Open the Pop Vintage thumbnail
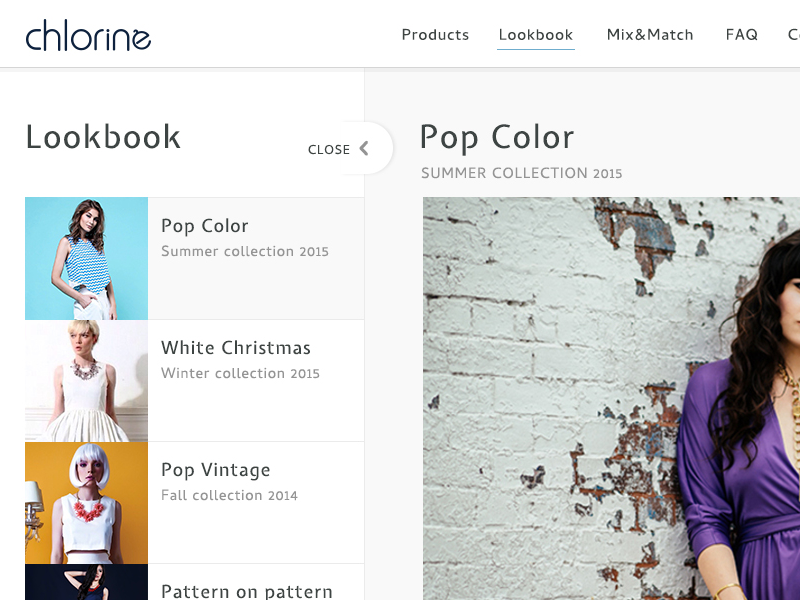The width and height of the screenshot is (800, 600). pyautogui.click(x=86, y=503)
